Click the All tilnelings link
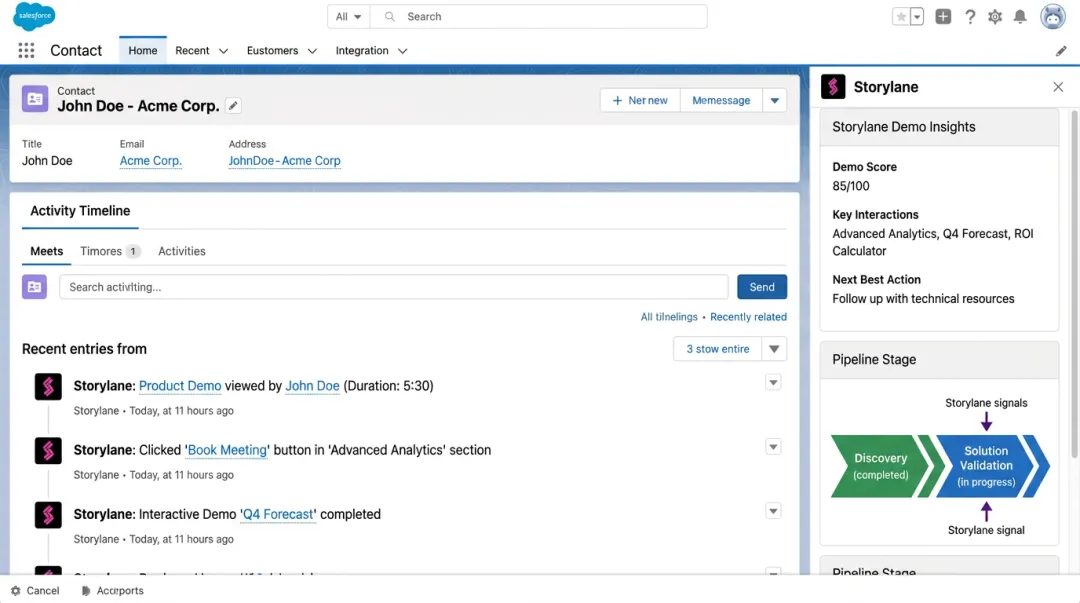 (669, 317)
